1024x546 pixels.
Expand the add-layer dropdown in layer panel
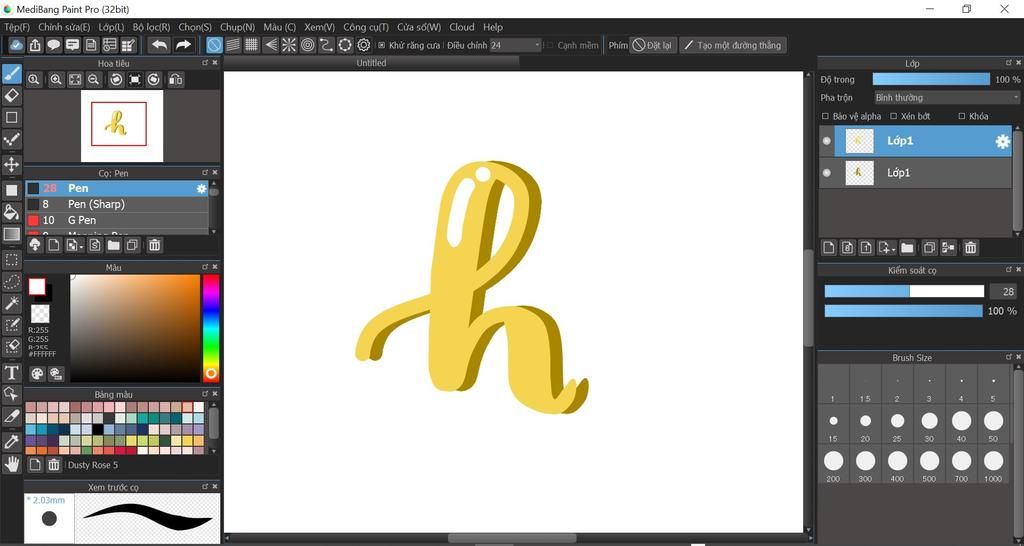tap(886, 248)
